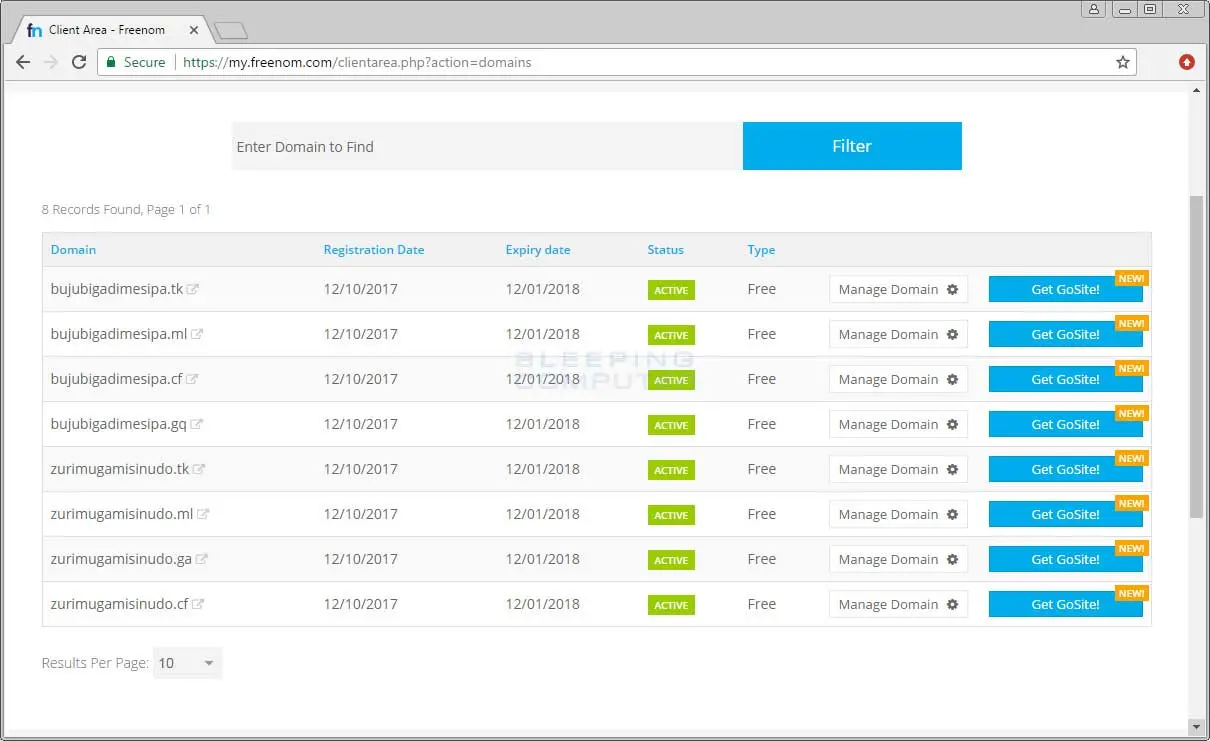Manage Domain for bujubigadimesipa.gq
Screen dimensions: 1210x741
pyautogui.click(x=898, y=425)
